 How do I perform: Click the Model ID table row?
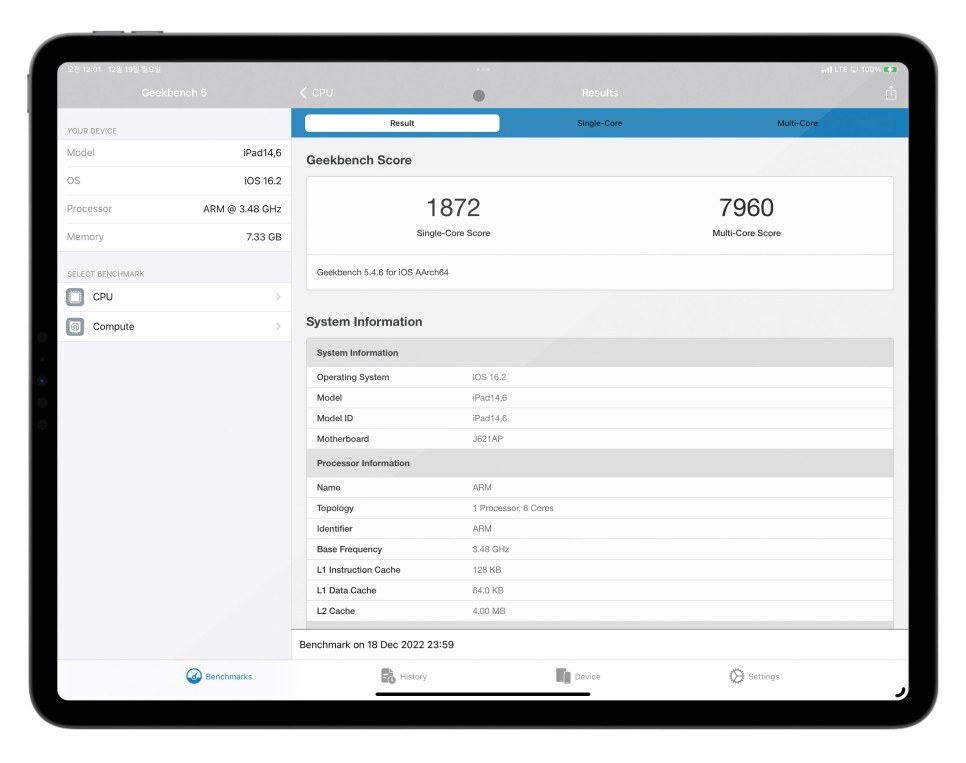(599, 418)
